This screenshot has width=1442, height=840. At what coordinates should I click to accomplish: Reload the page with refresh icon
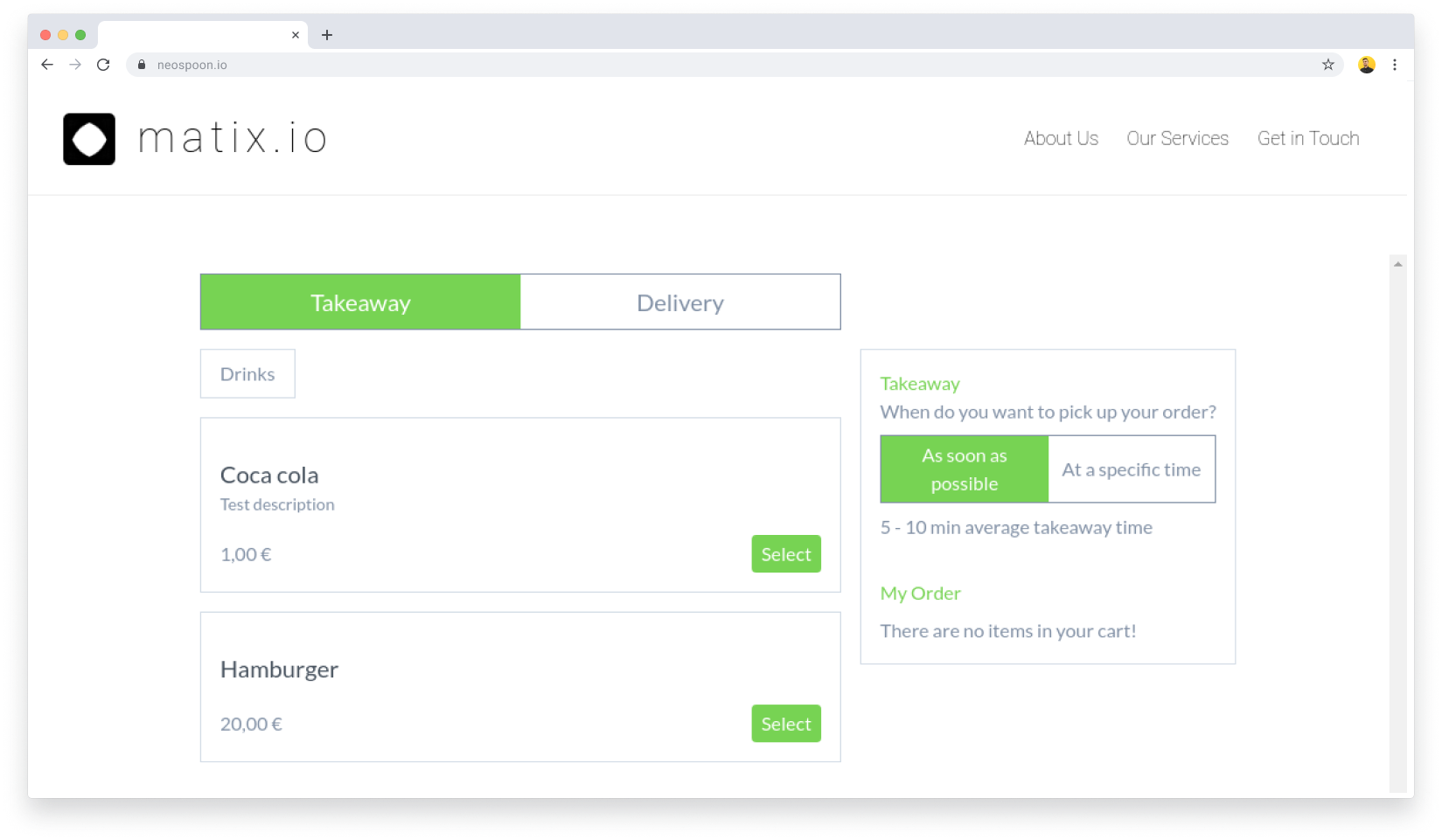pyautogui.click(x=103, y=65)
